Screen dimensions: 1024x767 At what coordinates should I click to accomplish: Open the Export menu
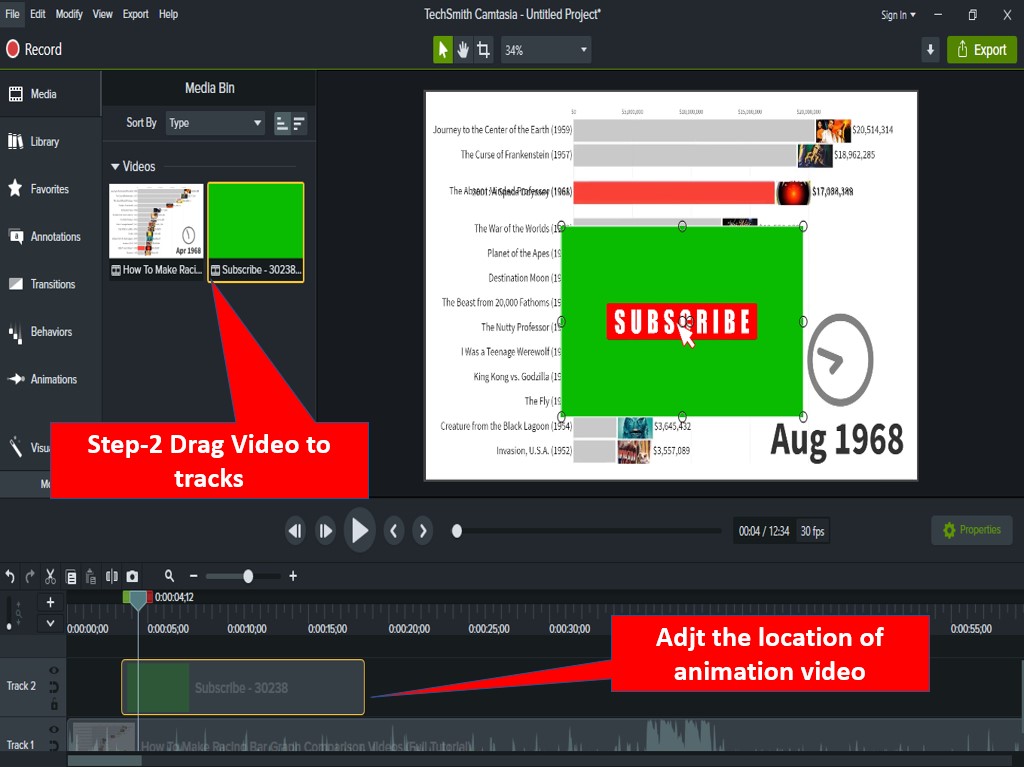point(136,14)
